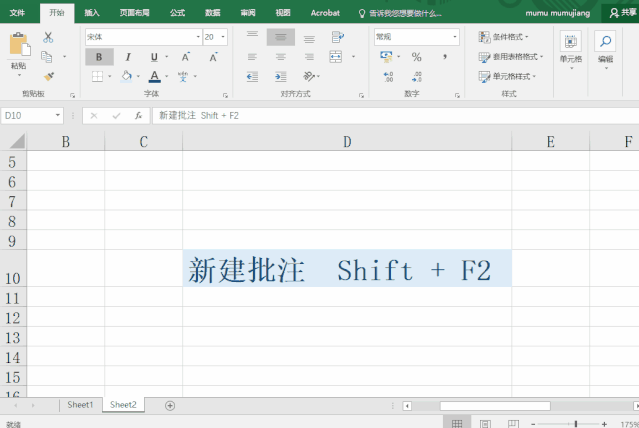Increase font size with larger A
639x428 pixels.
[x=185, y=57]
